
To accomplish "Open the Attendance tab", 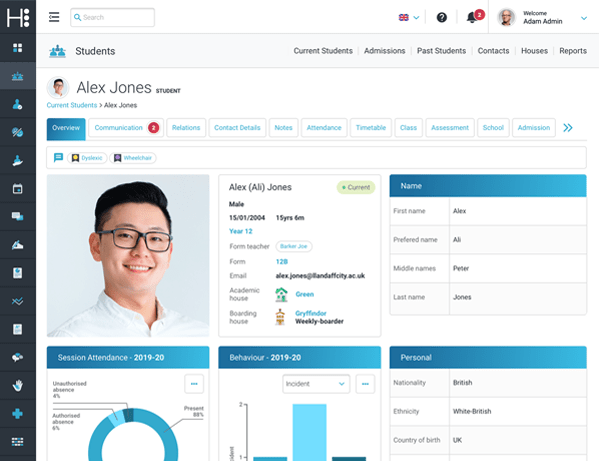I will [324, 128].
